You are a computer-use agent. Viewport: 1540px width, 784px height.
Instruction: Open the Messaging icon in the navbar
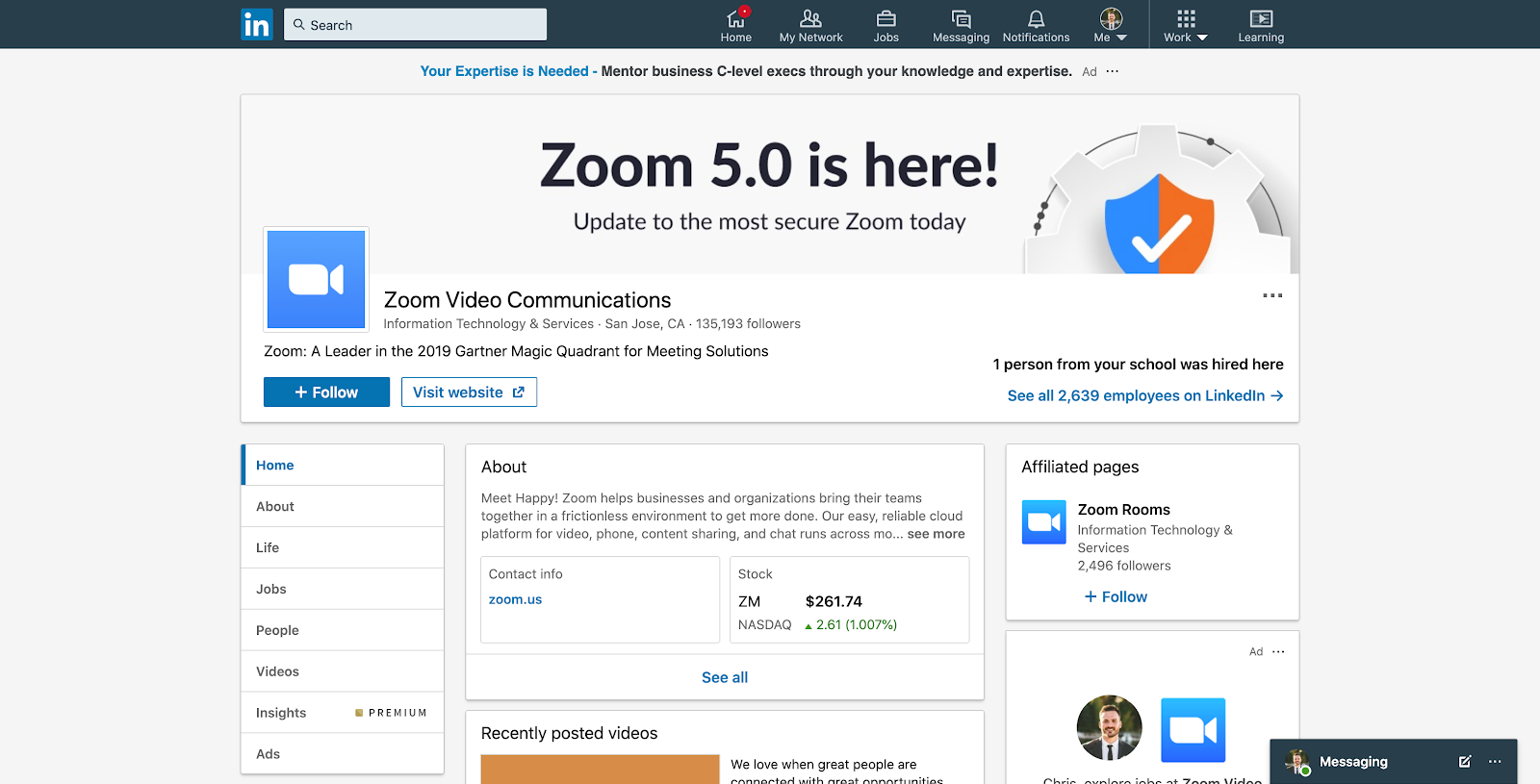[x=961, y=25]
